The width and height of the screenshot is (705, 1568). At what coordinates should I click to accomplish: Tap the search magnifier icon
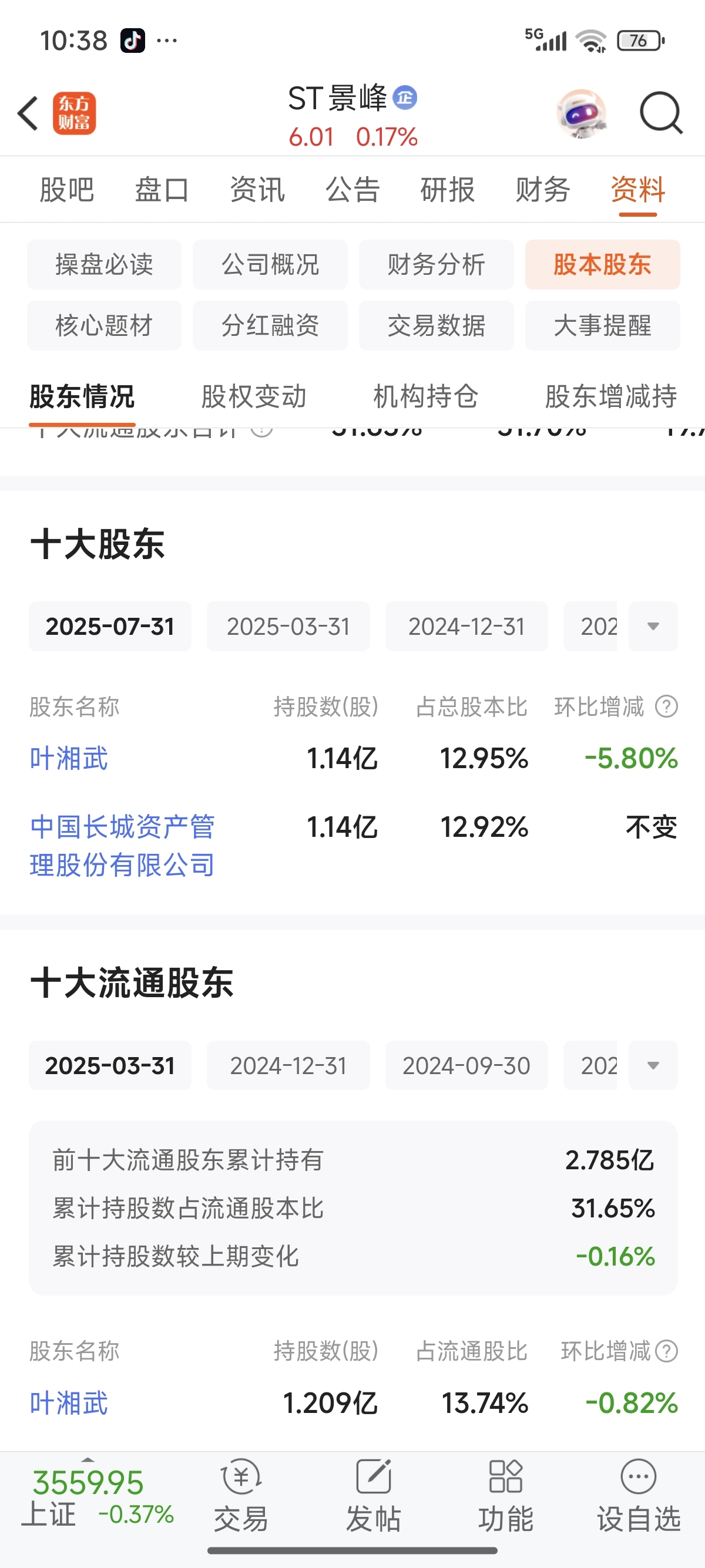[x=661, y=113]
